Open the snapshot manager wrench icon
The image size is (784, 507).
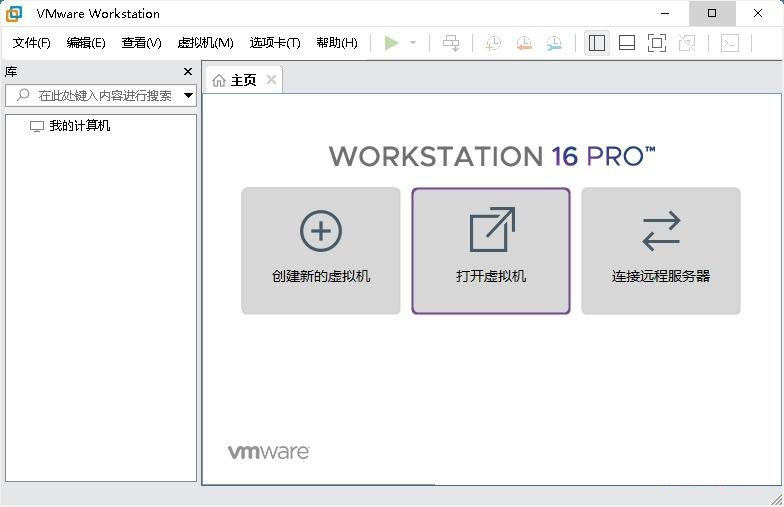tap(553, 43)
